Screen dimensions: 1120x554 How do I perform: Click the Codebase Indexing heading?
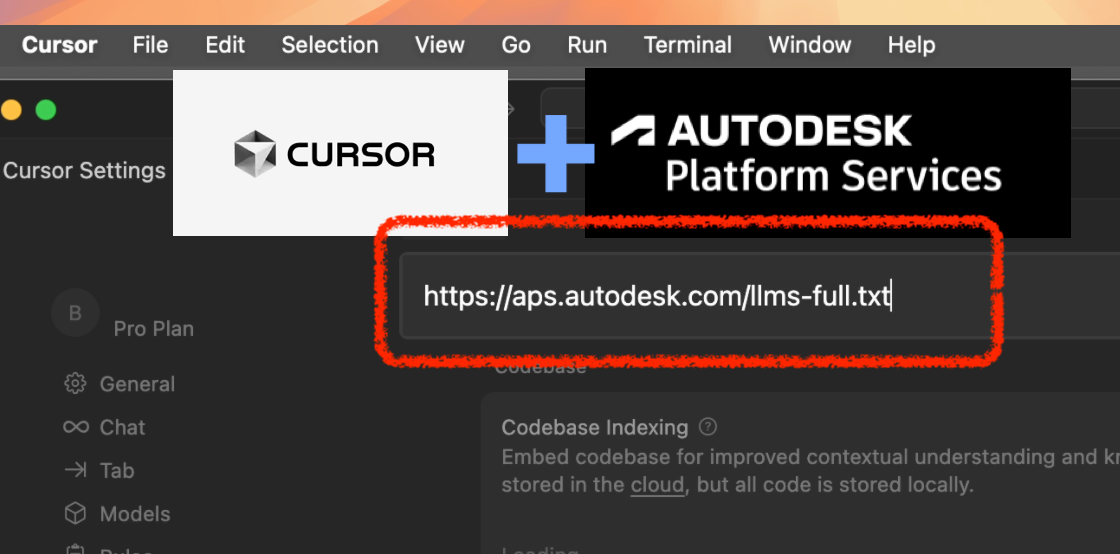tap(595, 427)
